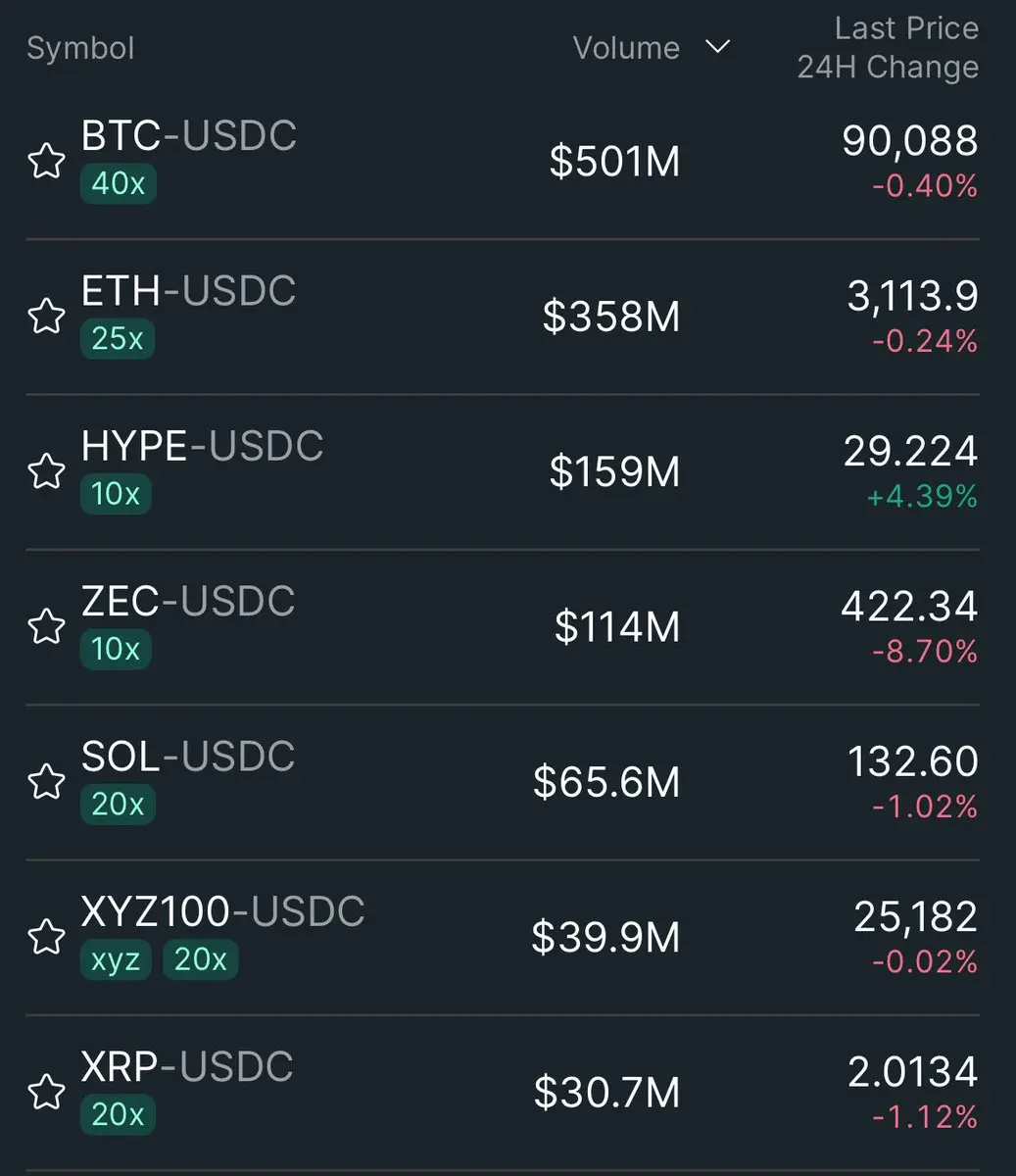This screenshot has width=1016, height=1176.
Task: Click the star next to XYZ100-USDC
Action: (46, 937)
